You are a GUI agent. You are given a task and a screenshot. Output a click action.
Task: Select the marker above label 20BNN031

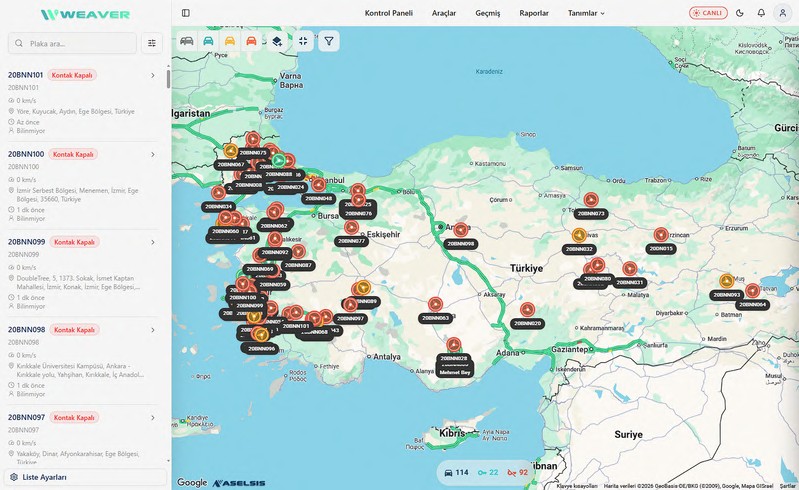tap(630, 268)
